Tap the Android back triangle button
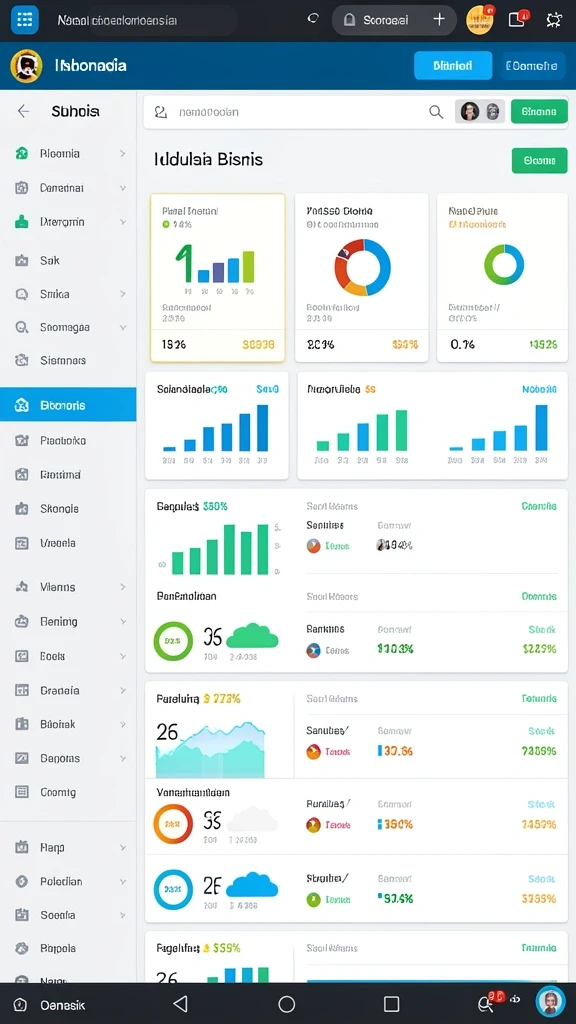576x1024 pixels. [x=180, y=1004]
